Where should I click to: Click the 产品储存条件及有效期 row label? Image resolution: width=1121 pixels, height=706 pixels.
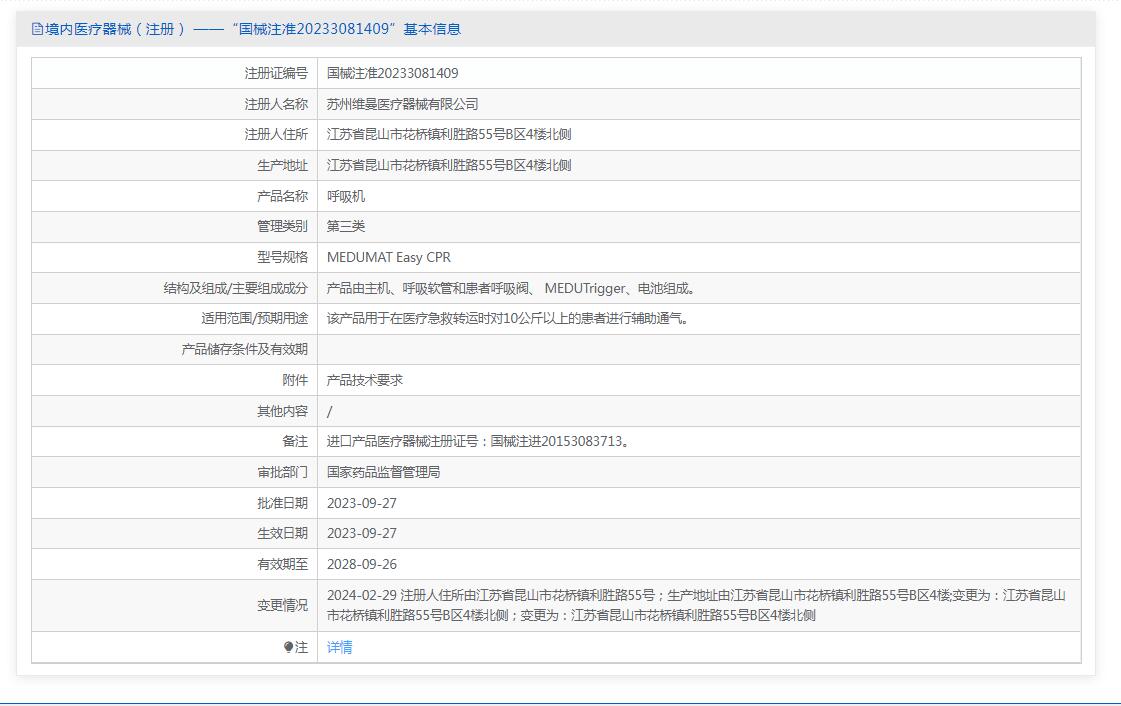[x=245, y=349]
